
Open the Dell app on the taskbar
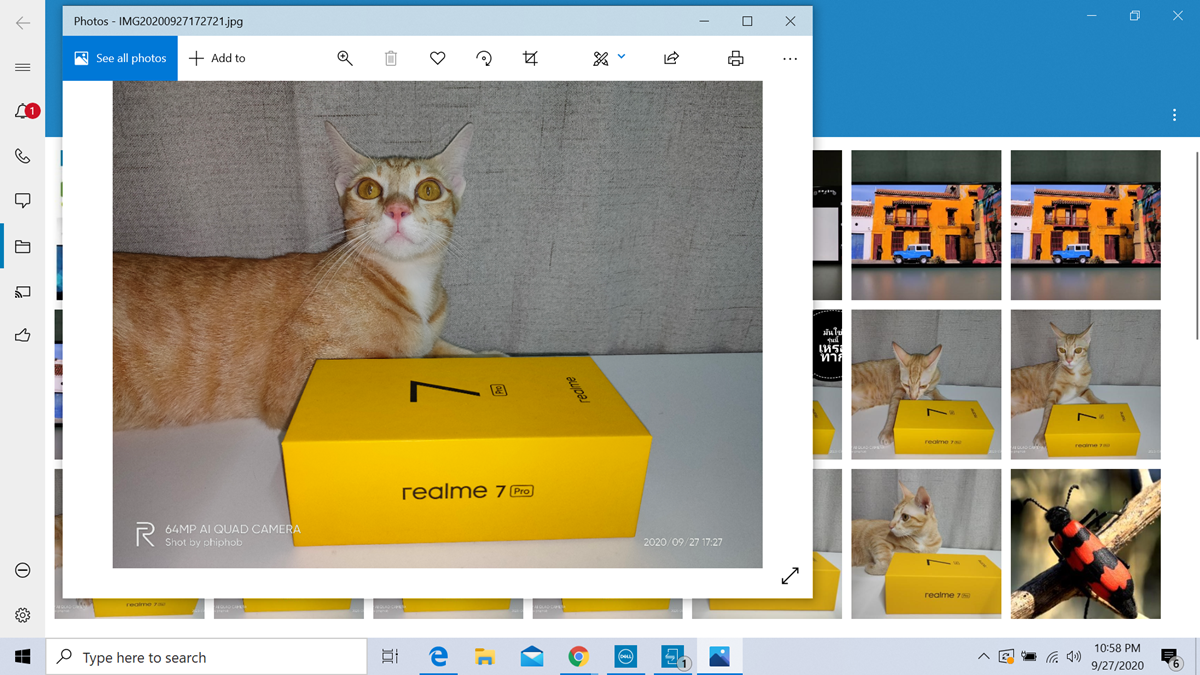tap(626, 657)
